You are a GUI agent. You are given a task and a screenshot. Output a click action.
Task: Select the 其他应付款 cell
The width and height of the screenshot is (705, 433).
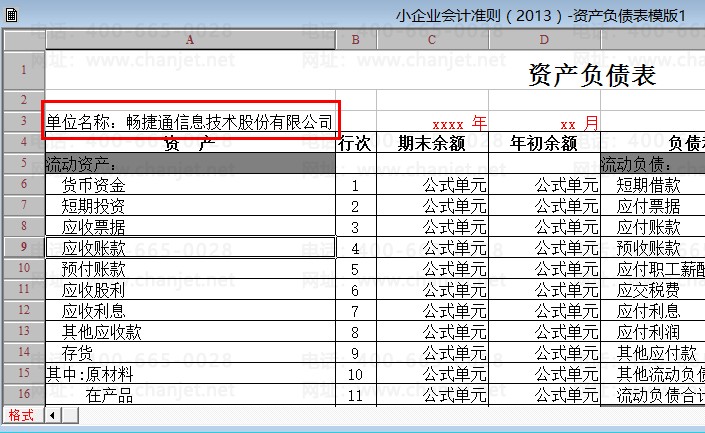coord(653,353)
